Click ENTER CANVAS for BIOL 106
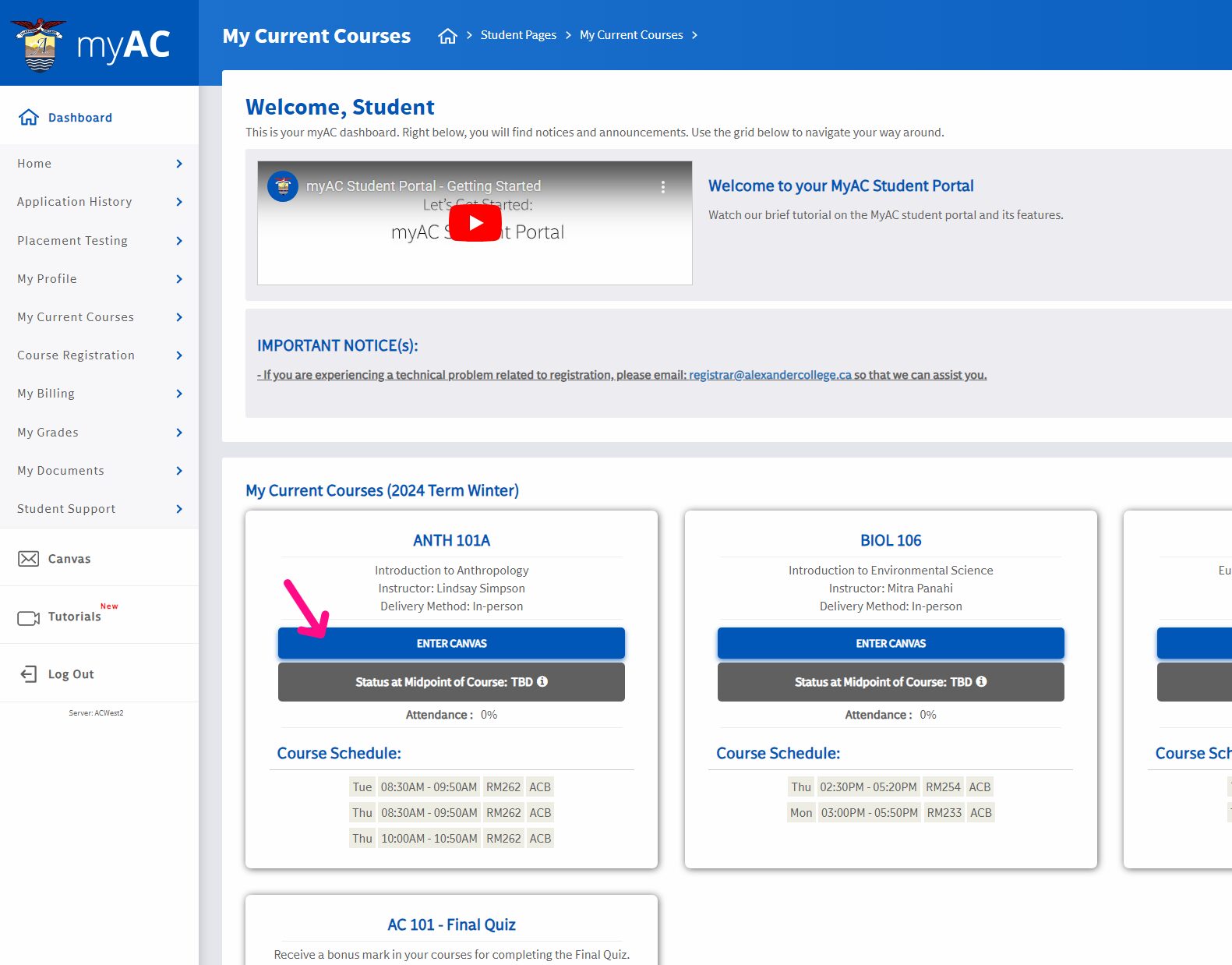Viewport: 1232px width, 965px height. point(891,643)
